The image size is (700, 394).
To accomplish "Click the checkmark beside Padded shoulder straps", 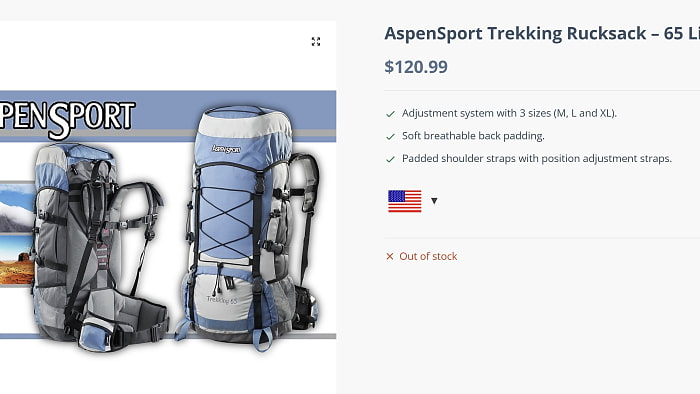I will (391, 159).
